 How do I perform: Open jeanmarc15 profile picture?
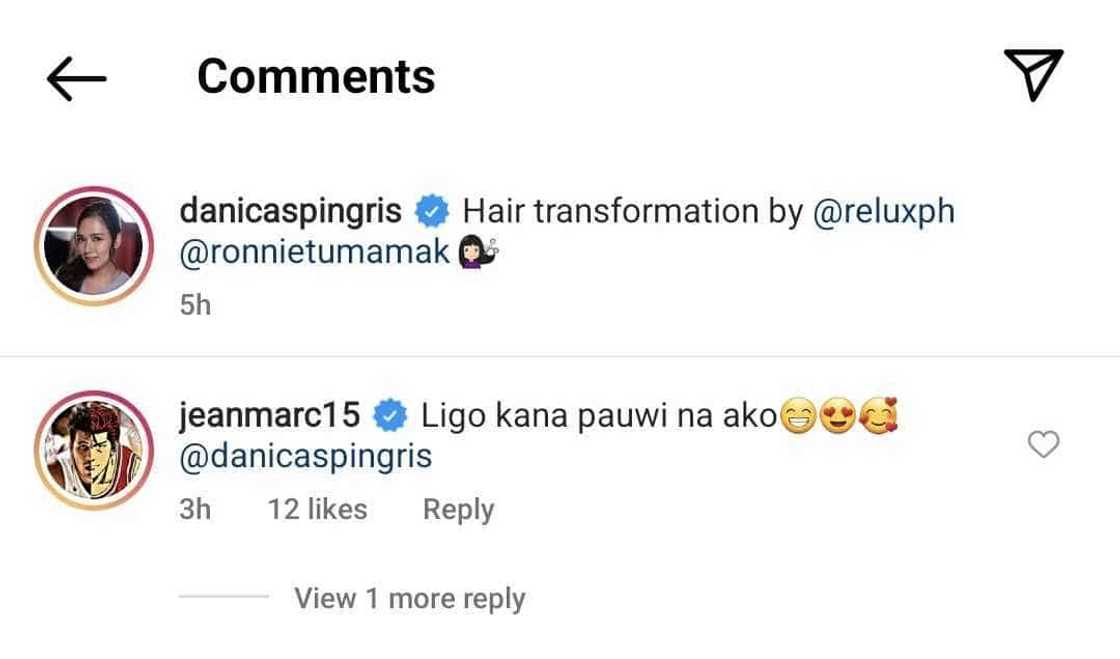point(93,450)
